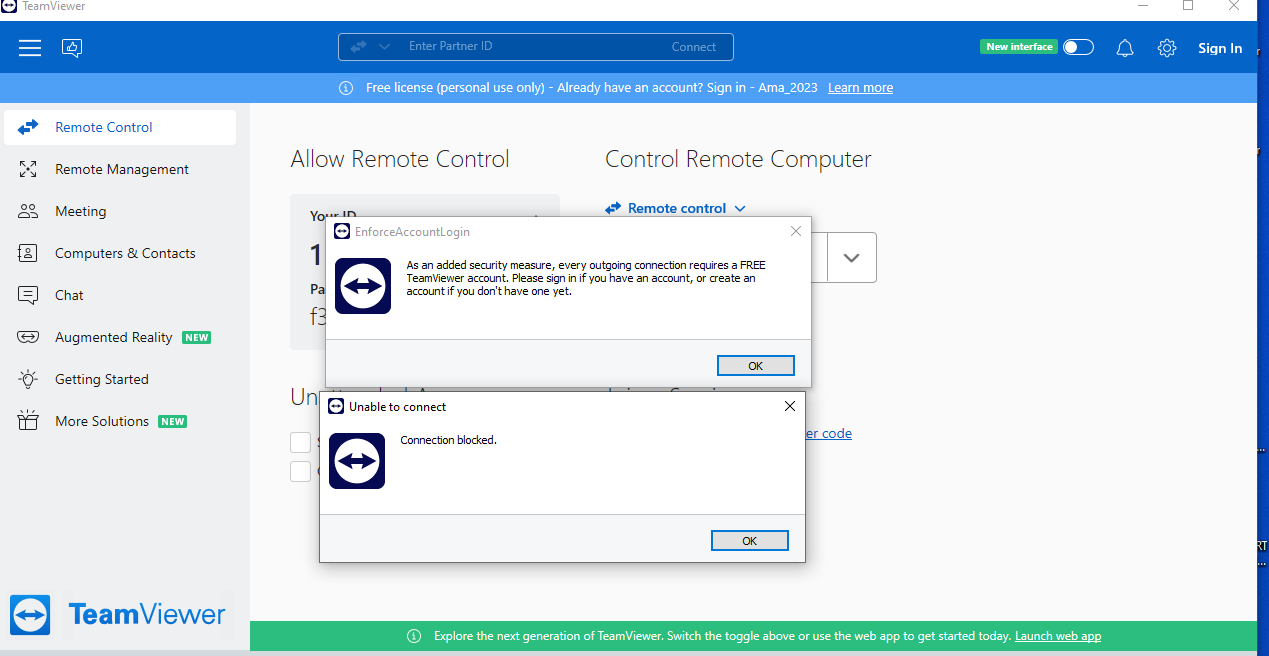Maximize the TeamViewer window

pyautogui.click(x=1188, y=6)
